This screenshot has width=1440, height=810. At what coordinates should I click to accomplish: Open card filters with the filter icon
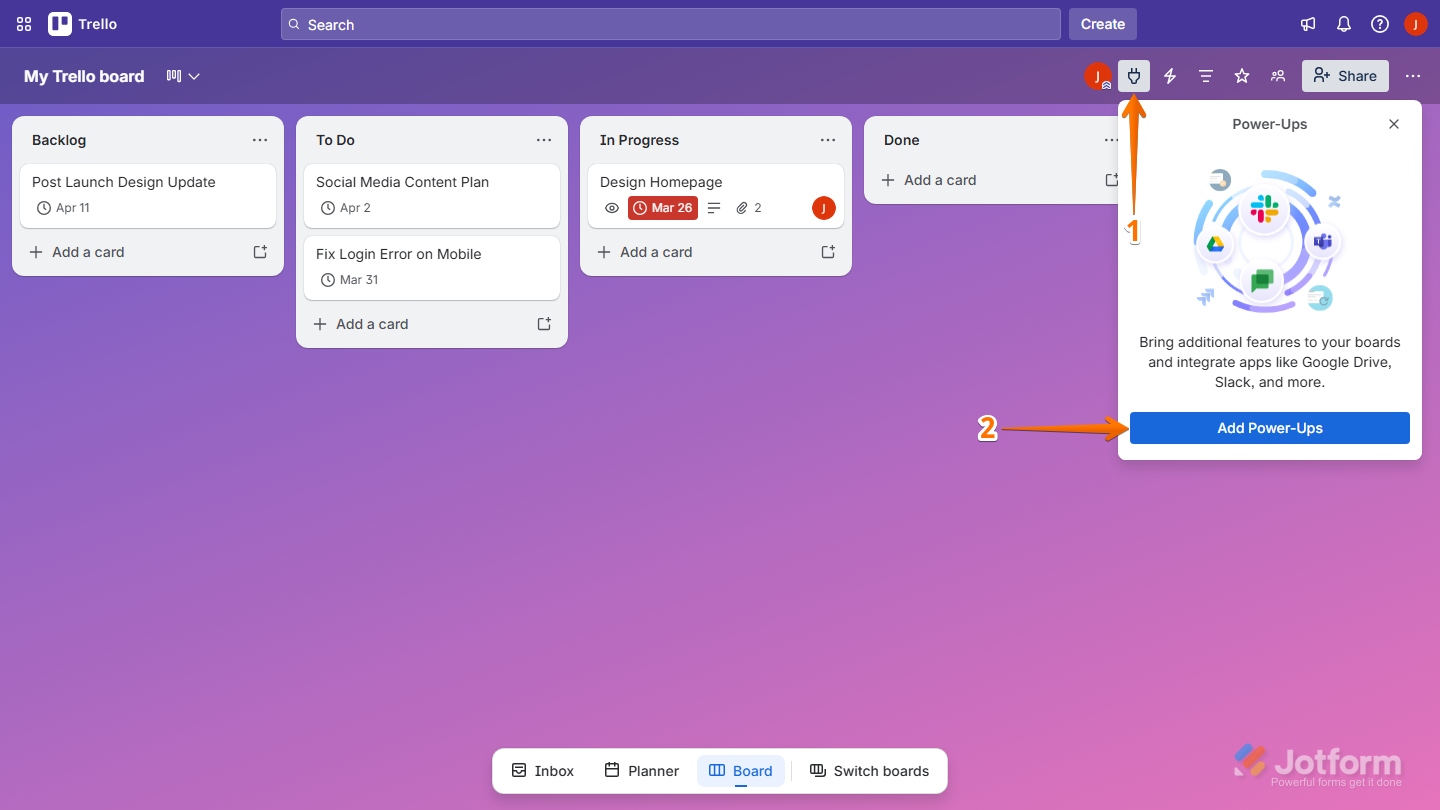coord(1205,76)
